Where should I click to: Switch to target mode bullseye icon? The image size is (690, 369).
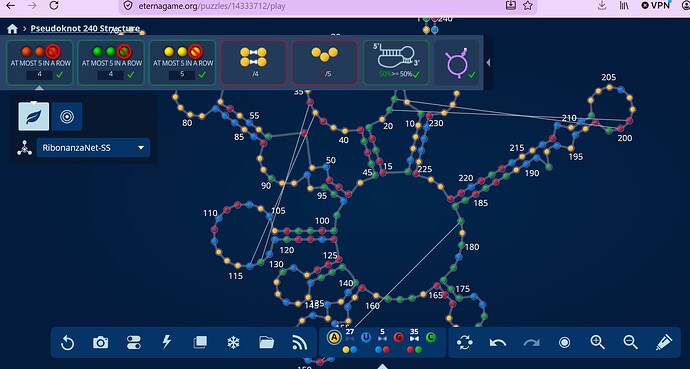(67, 117)
